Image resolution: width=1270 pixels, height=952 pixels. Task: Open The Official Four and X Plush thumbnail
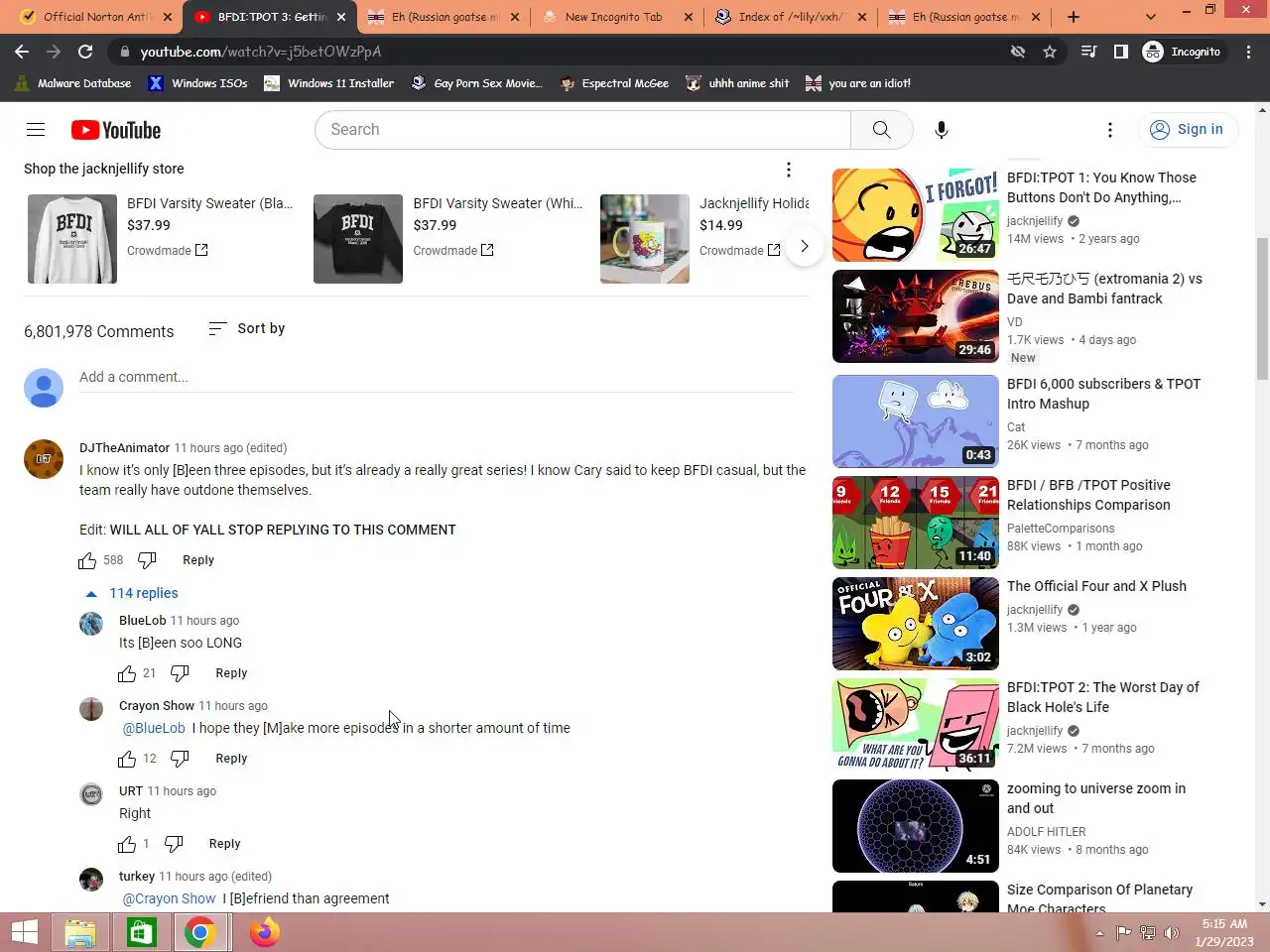916,624
